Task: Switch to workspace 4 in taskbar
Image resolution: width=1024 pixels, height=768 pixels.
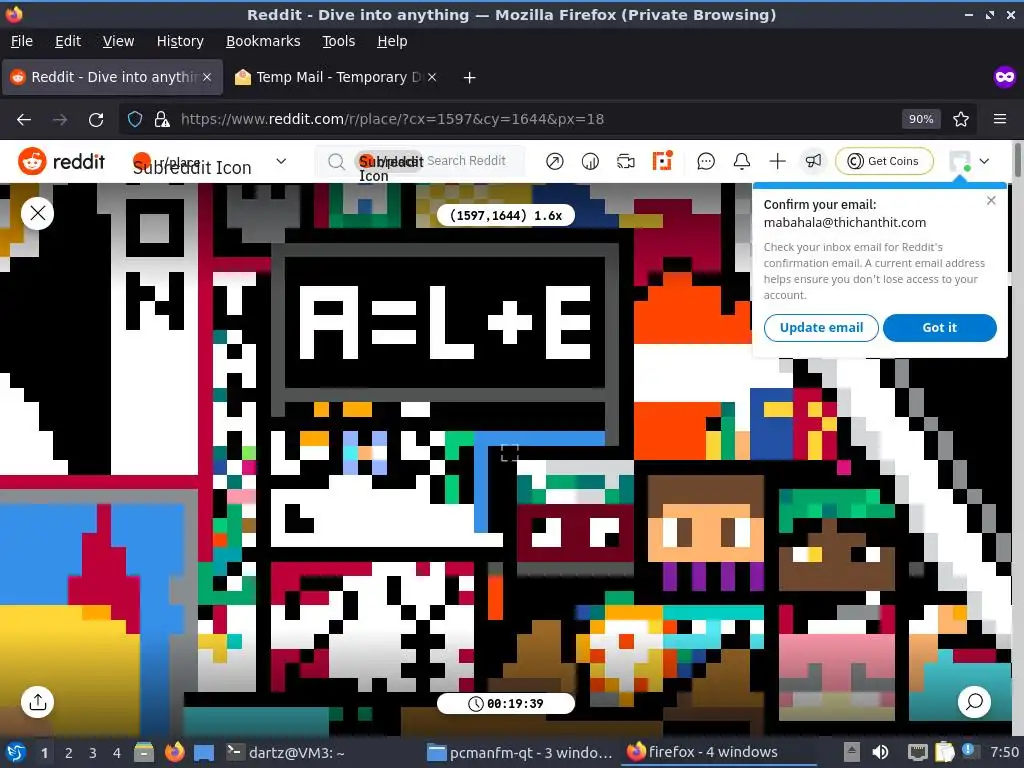Action: click(x=116, y=753)
